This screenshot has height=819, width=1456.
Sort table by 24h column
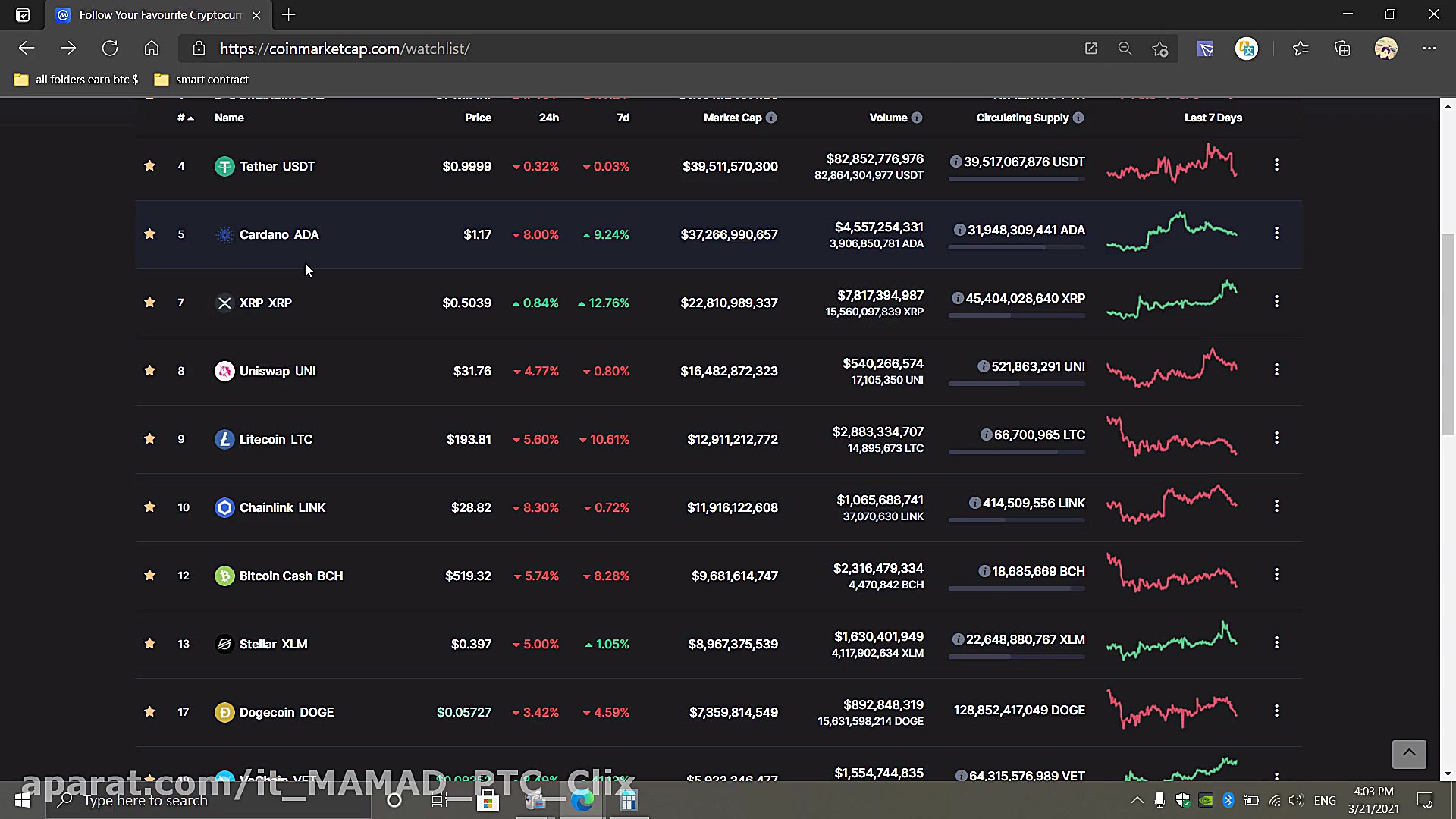tap(548, 118)
